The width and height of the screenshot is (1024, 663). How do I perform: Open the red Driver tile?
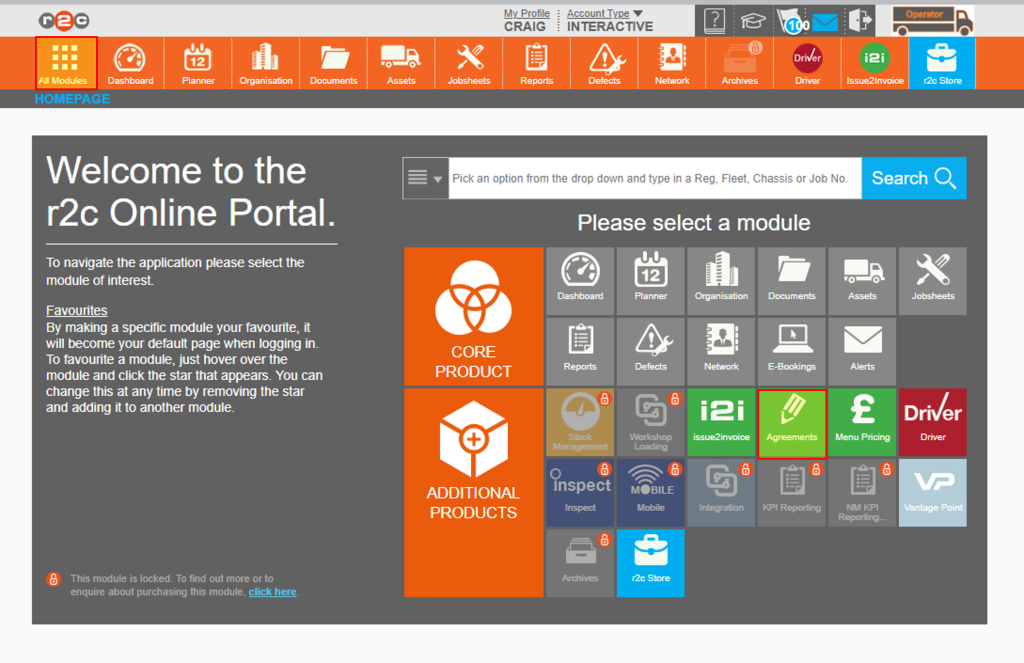tap(933, 422)
